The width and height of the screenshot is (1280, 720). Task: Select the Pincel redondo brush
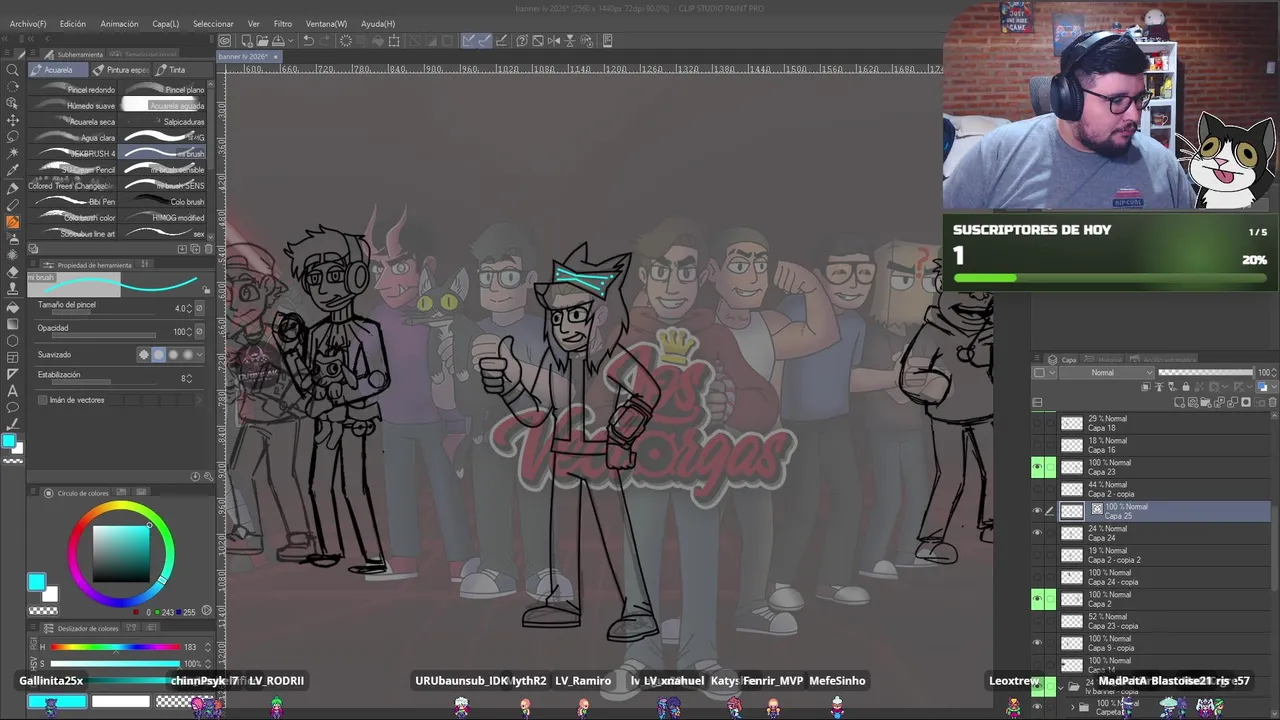click(x=74, y=90)
